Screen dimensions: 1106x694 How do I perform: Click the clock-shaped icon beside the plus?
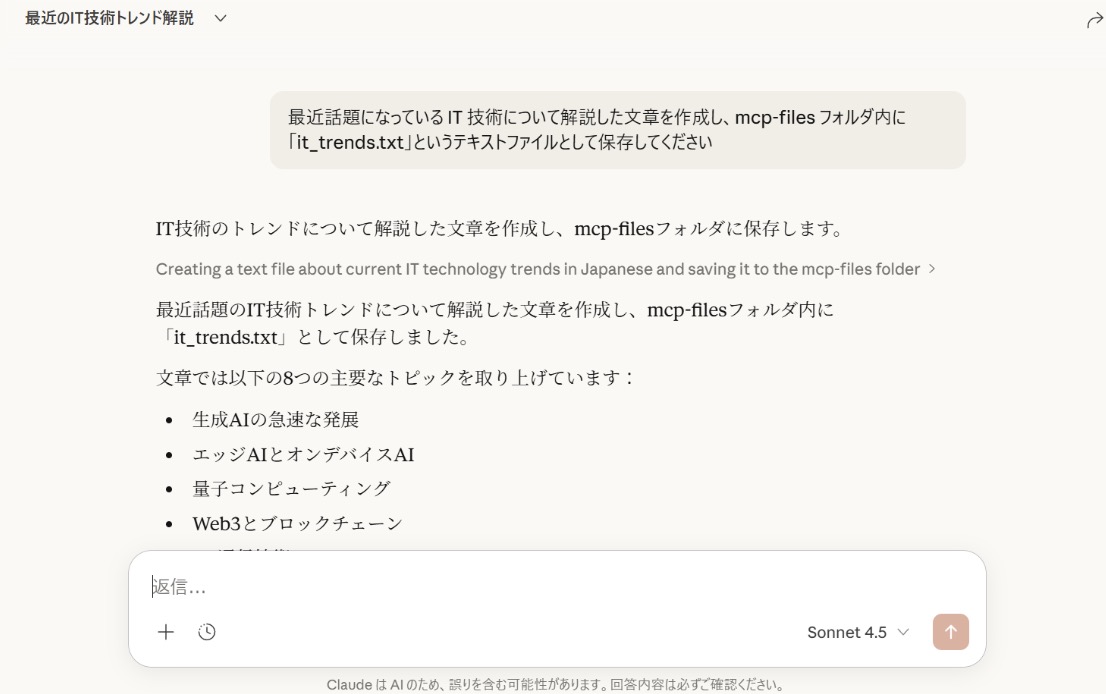(x=207, y=632)
